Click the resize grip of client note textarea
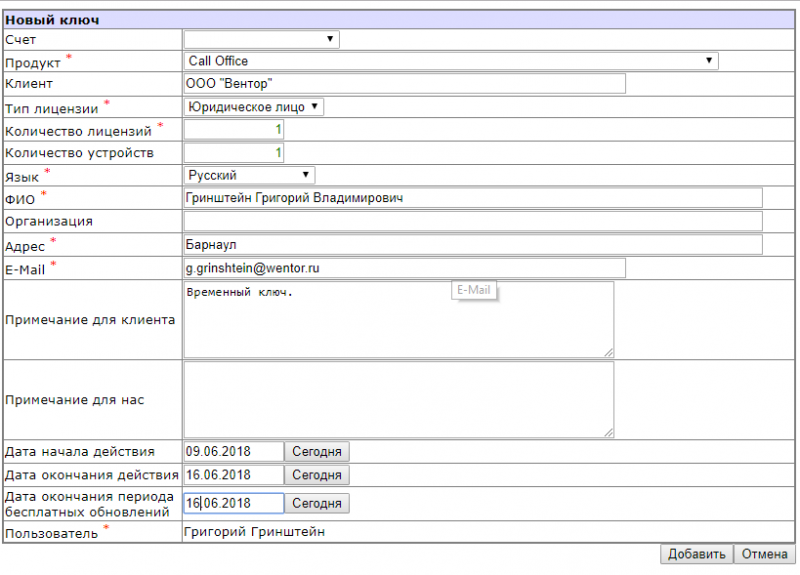800x575 pixels. pyautogui.click(x=609, y=353)
